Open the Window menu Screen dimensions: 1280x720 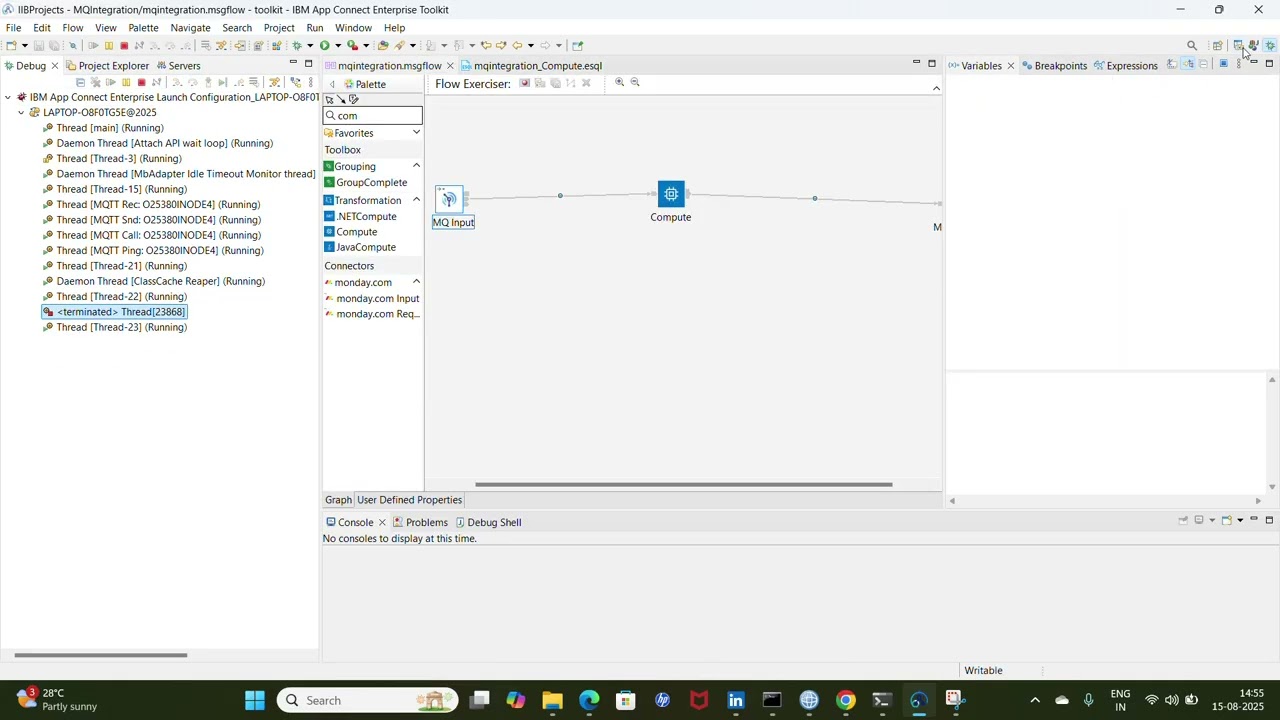tap(353, 28)
